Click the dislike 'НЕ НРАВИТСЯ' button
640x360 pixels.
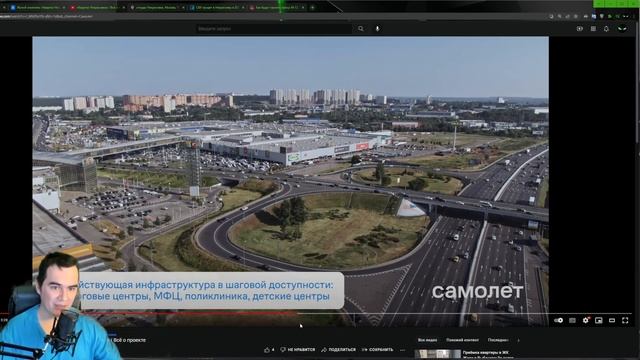298,350
